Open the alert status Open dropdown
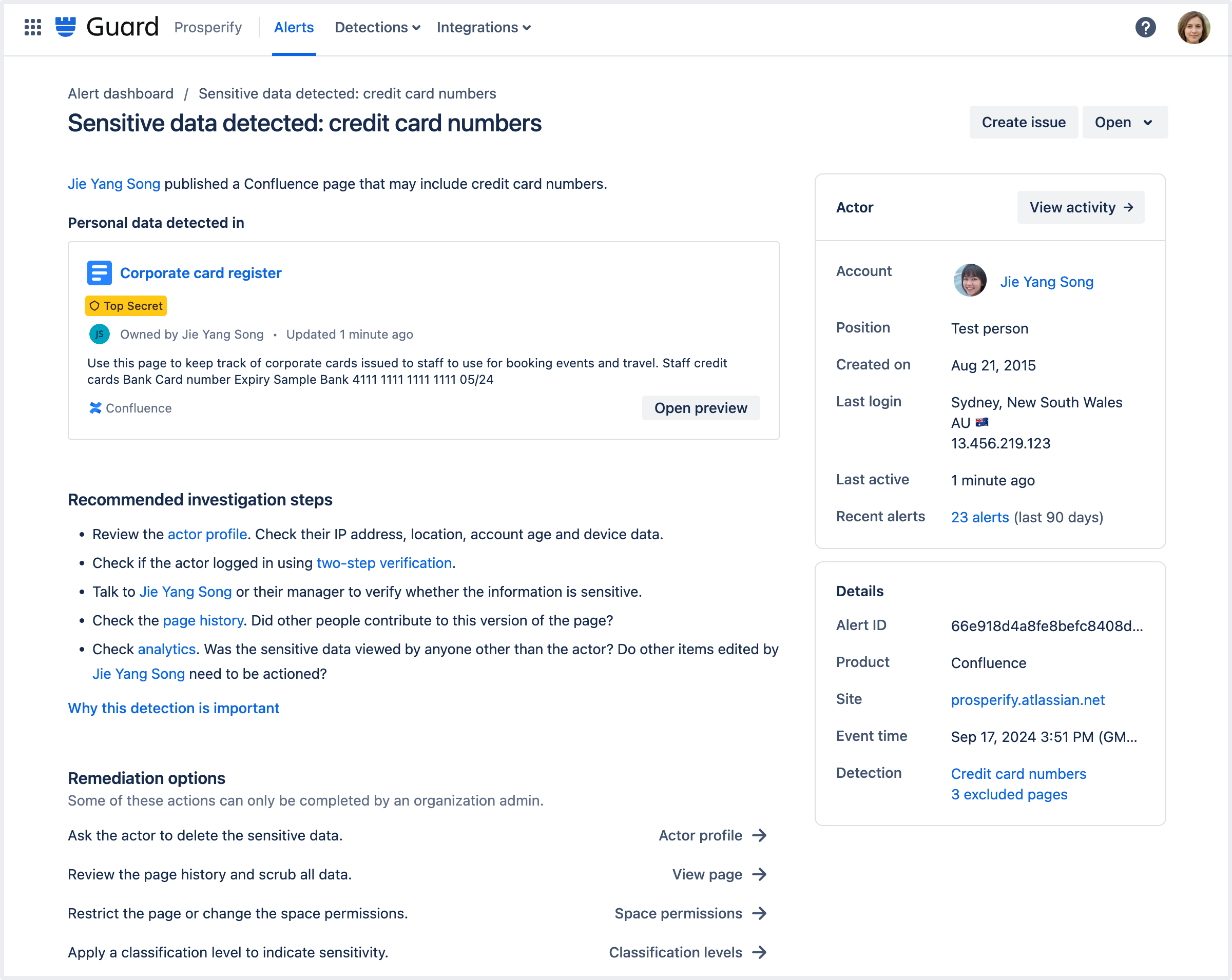This screenshot has width=1232, height=980. [x=1125, y=122]
